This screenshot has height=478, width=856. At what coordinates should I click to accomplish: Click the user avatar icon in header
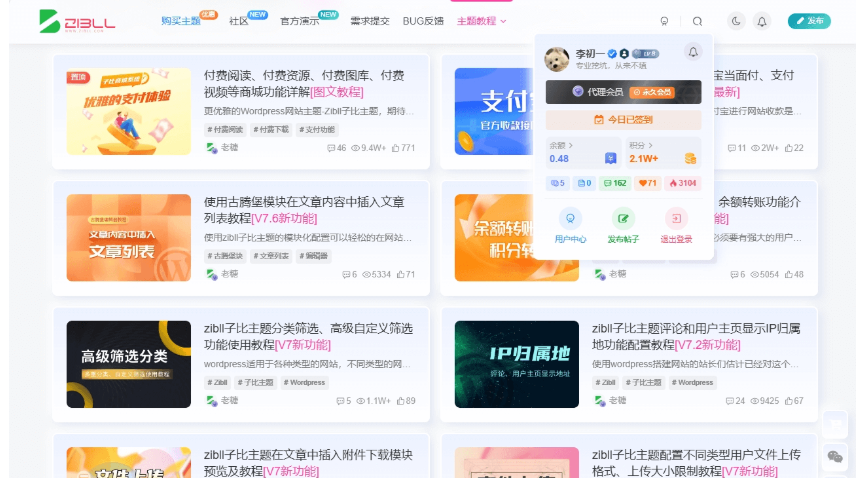tap(664, 21)
